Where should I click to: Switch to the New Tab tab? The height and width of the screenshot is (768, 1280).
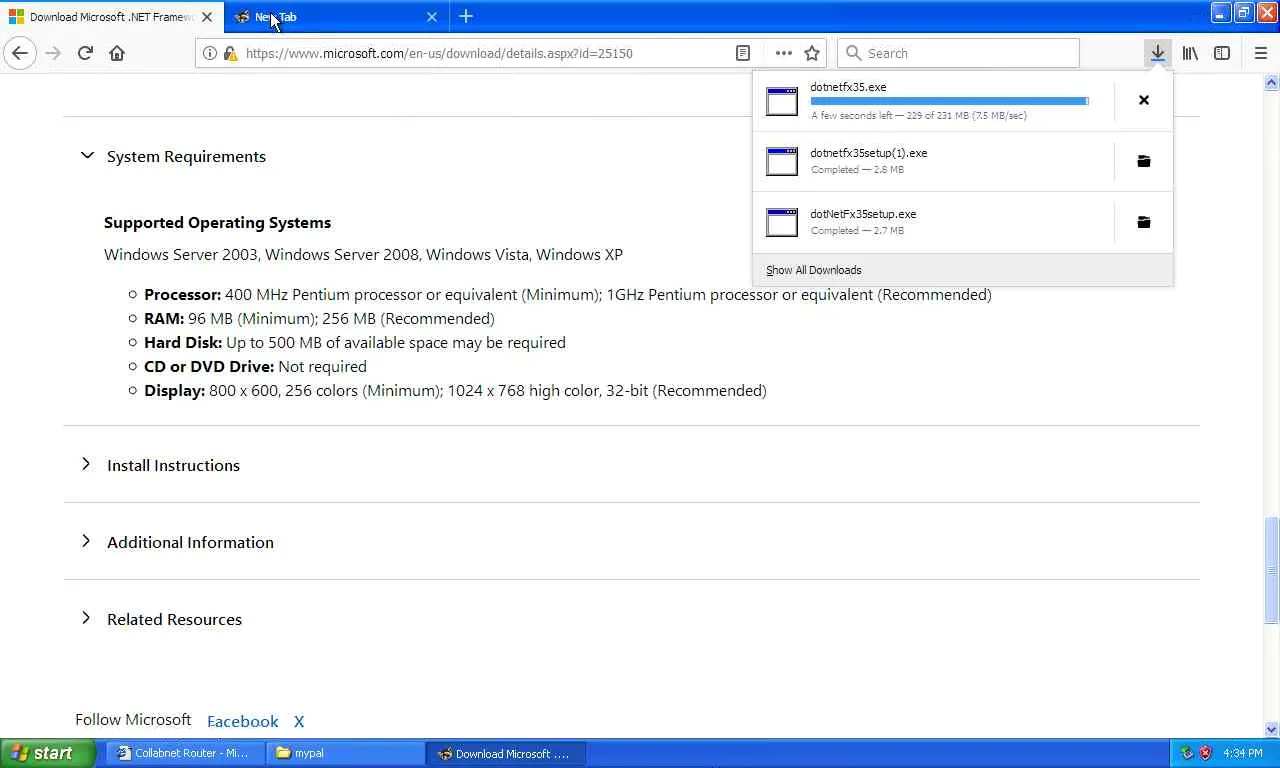(336, 17)
